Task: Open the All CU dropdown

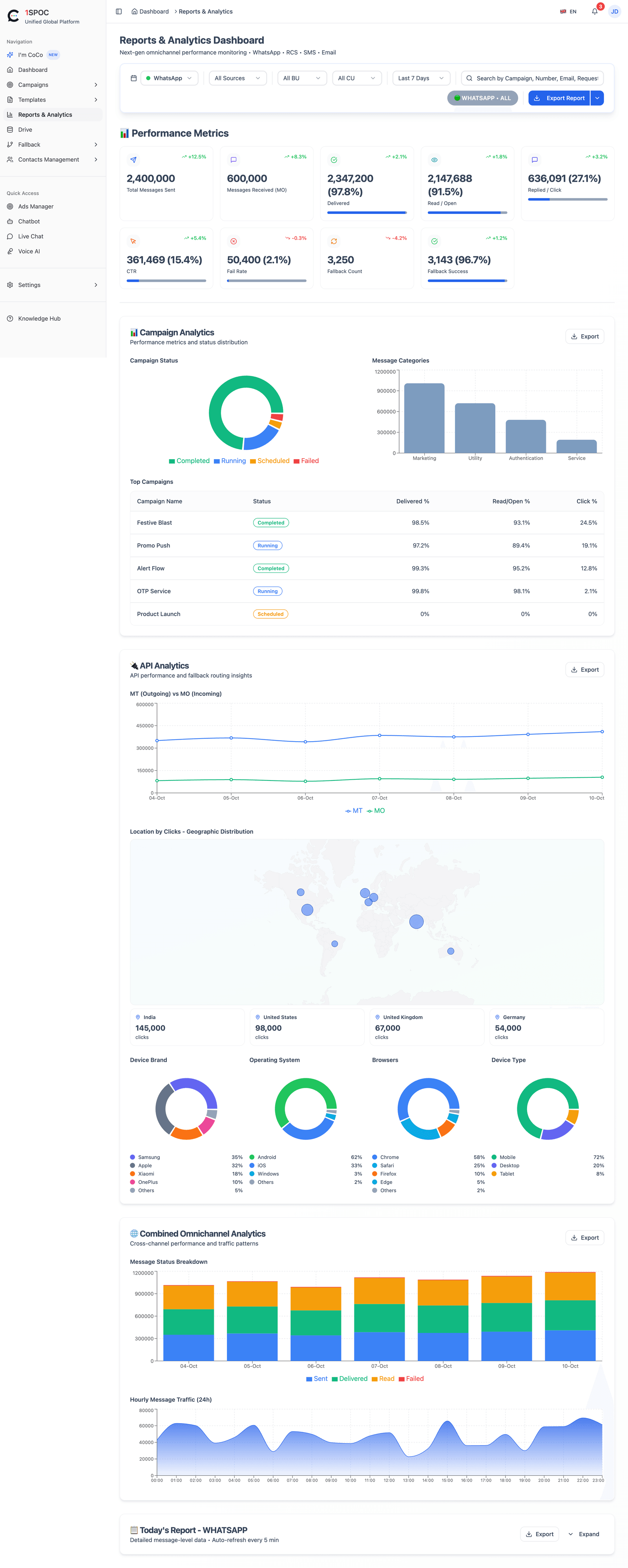Action: pos(357,78)
